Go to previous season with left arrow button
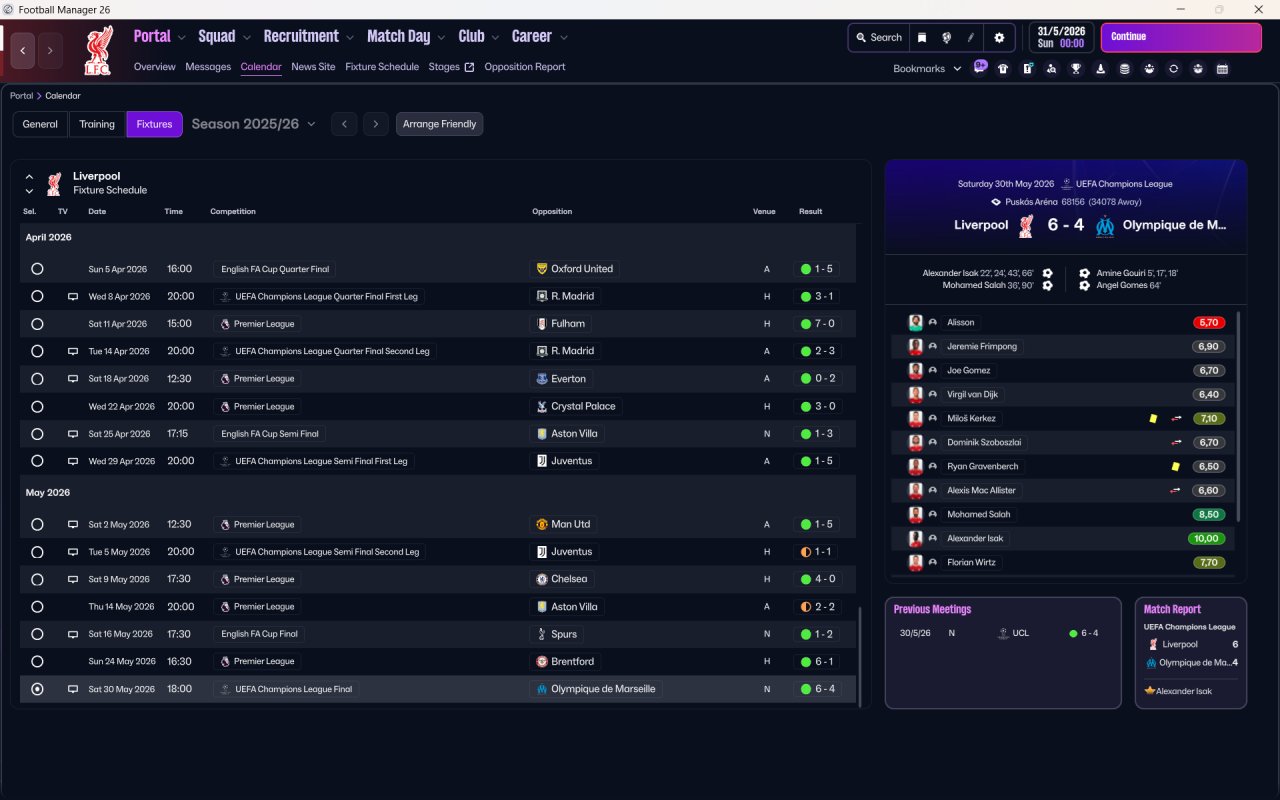Image resolution: width=1280 pixels, height=800 pixels. (x=344, y=124)
